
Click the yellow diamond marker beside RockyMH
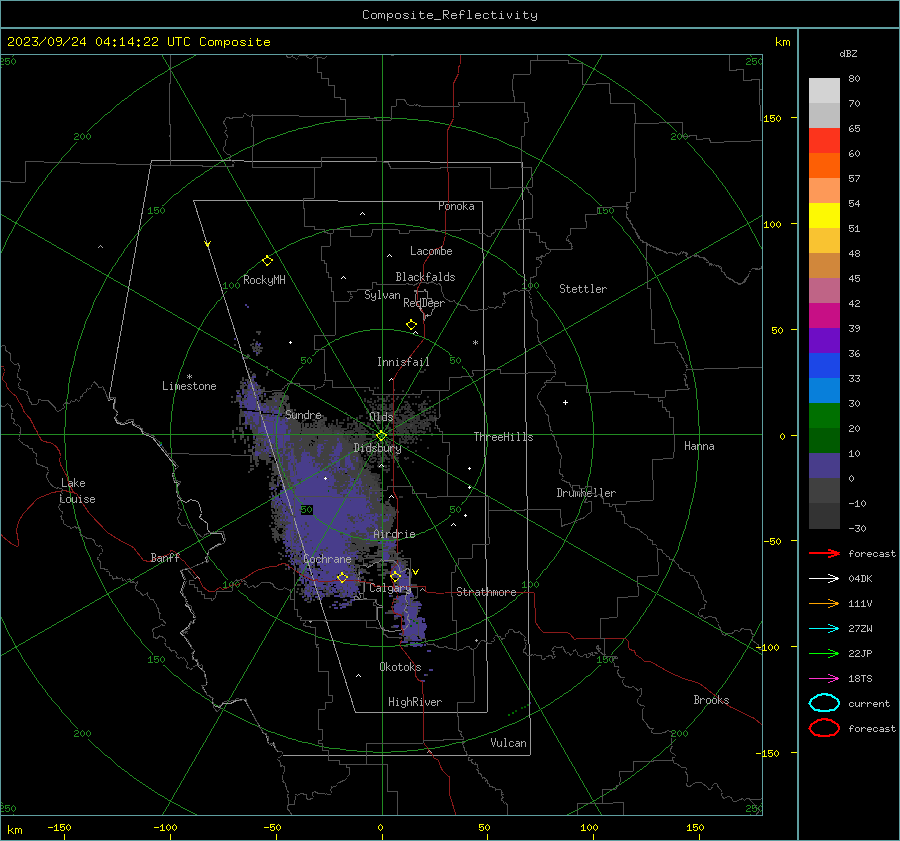click(267, 261)
